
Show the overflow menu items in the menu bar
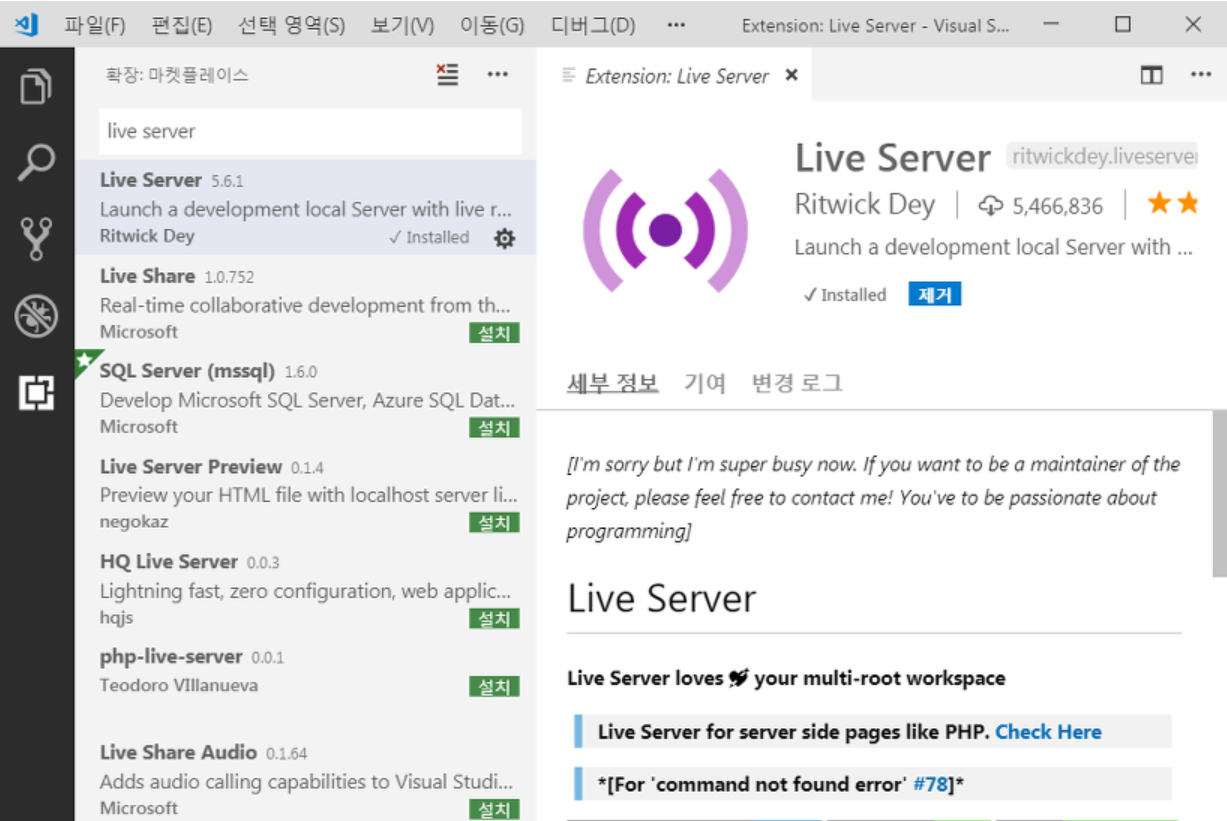pyautogui.click(x=676, y=25)
